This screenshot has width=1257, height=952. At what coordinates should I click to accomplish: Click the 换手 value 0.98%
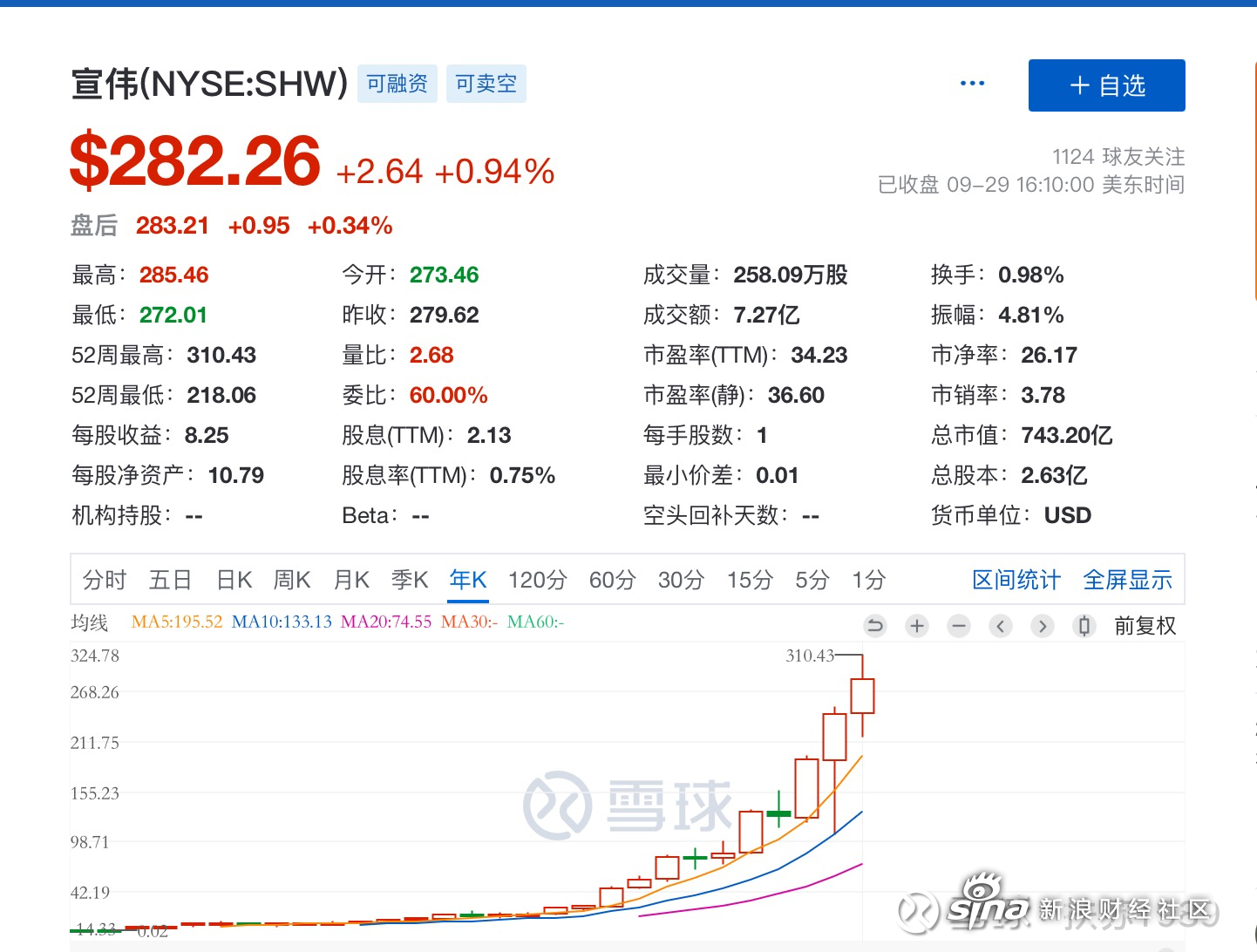coord(1031,275)
